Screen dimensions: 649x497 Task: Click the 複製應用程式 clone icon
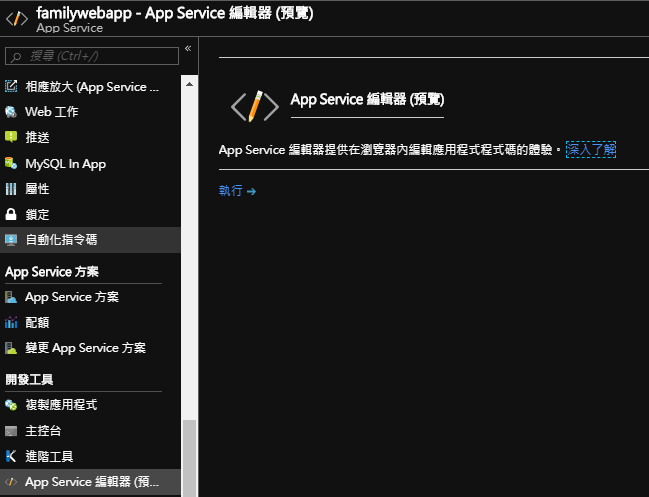[x=11, y=405]
